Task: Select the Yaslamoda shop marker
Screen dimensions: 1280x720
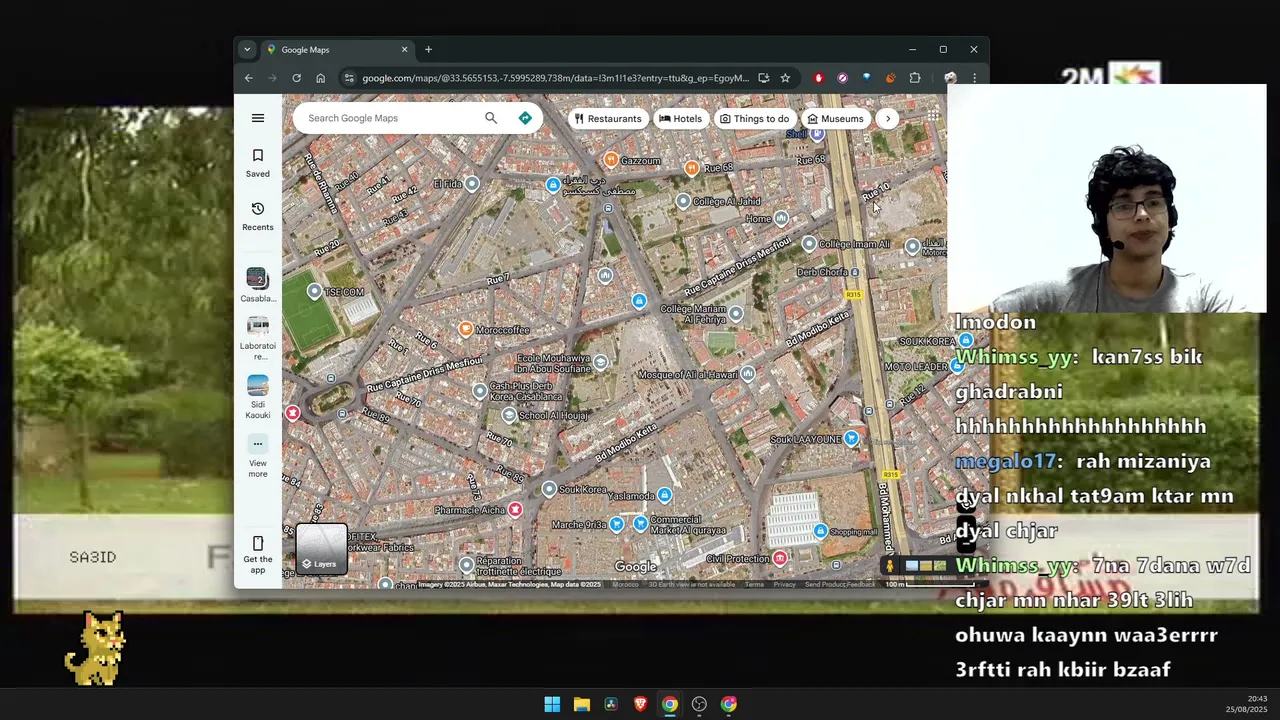Action: 665,495
